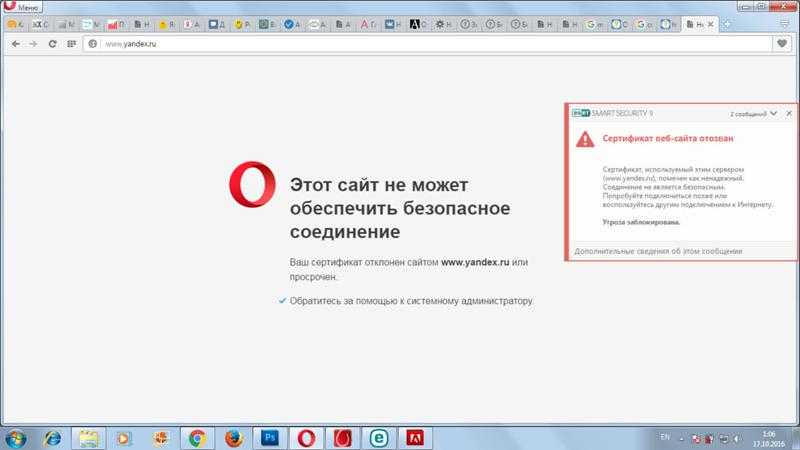
Task: Click the large Opera logo on error page
Action: (253, 184)
